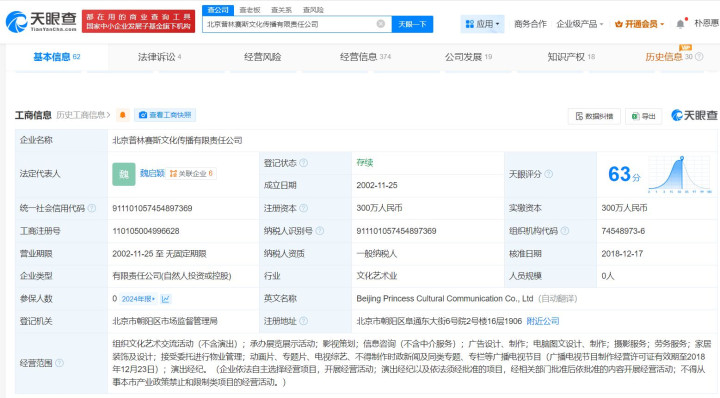Image resolution: width=720 pixels, height=398 pixels.
Task: Select the 查关系 search tab
Action: (x=281, y=10)
